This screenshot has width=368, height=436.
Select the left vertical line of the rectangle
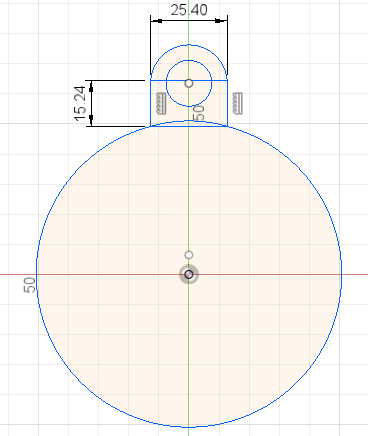[151, 103]
